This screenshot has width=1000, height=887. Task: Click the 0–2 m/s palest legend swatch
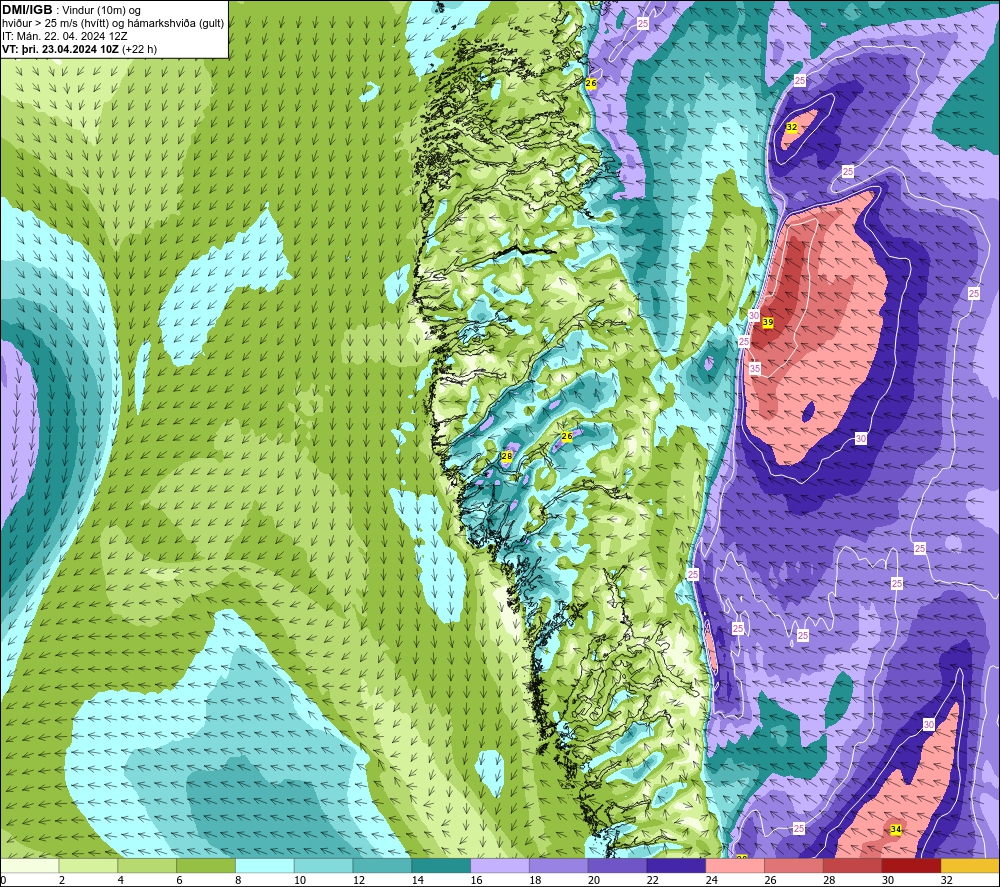(29, 865)
